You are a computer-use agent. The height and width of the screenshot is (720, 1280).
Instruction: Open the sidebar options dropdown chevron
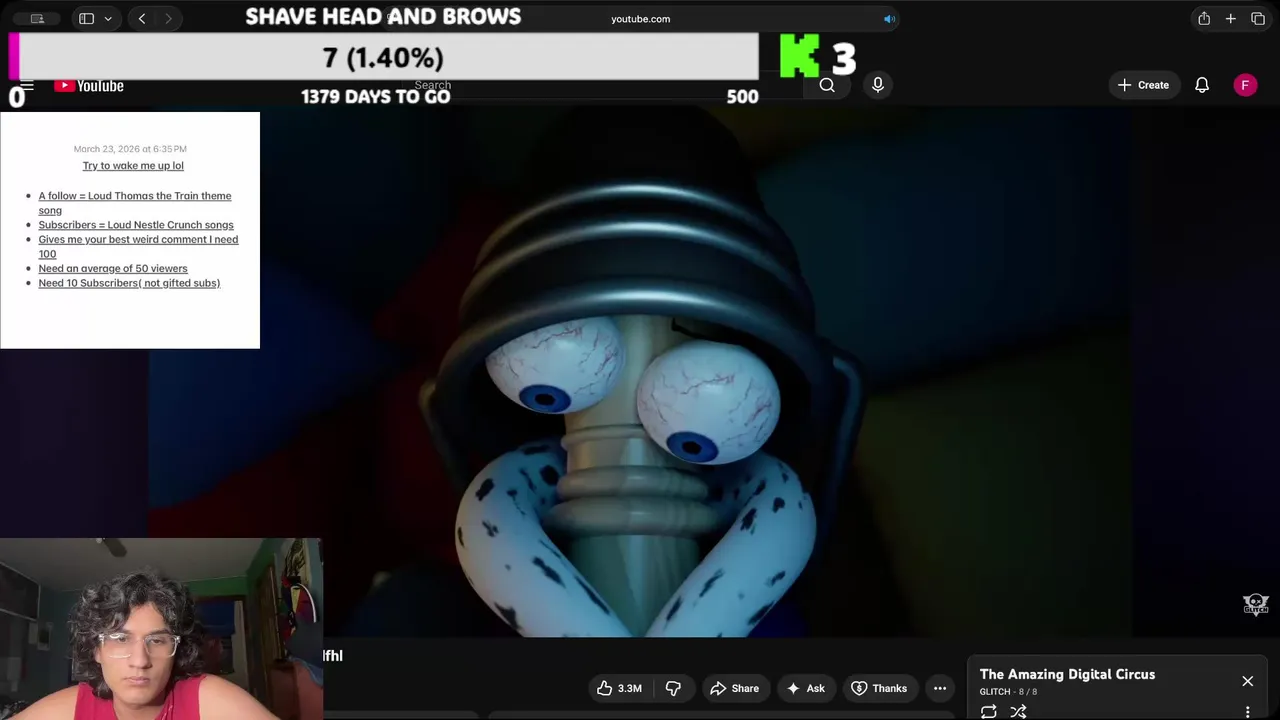pyautogui.click(x=108, y=19)
